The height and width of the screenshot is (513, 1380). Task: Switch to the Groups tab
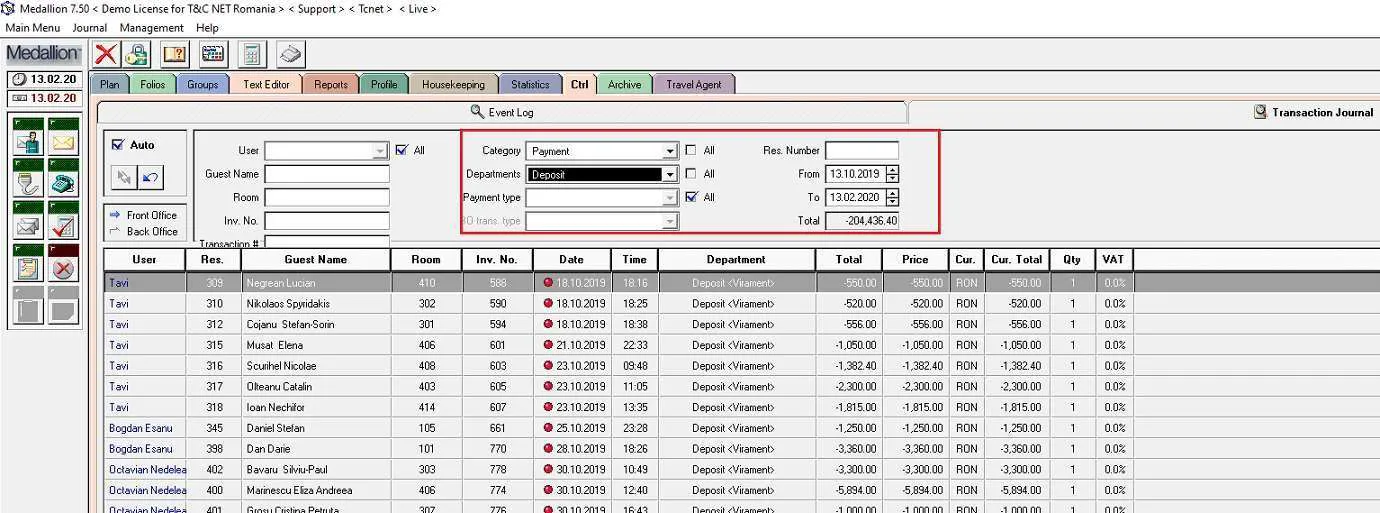coord(202,84)
